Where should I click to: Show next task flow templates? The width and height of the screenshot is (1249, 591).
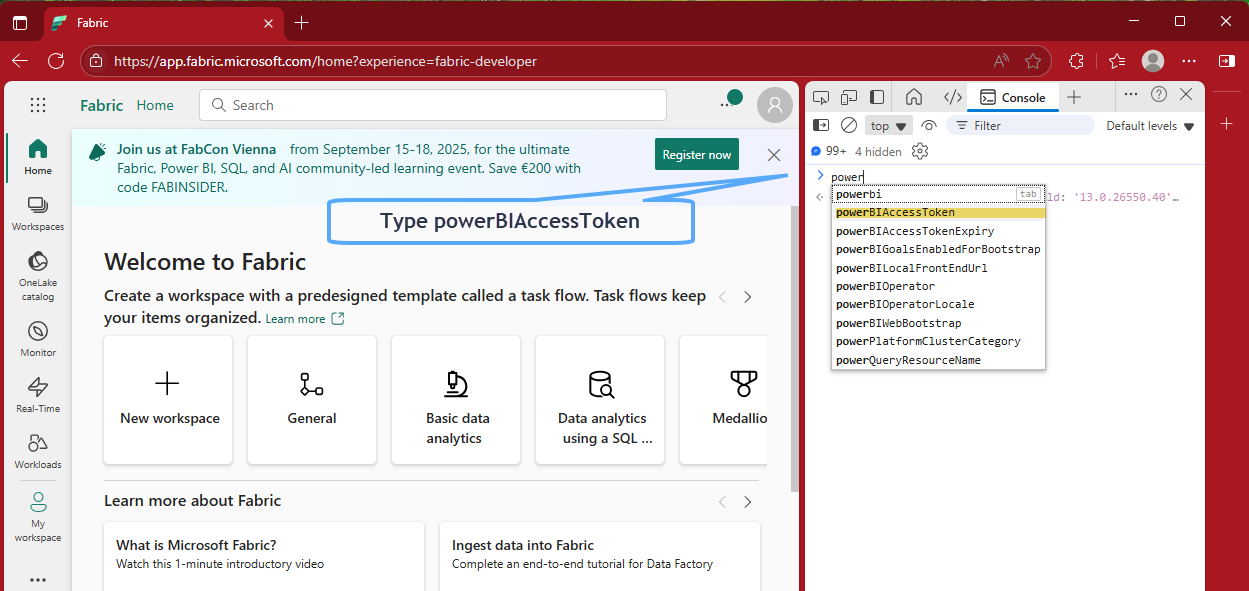pyautogui.click(x=747, y=297)
